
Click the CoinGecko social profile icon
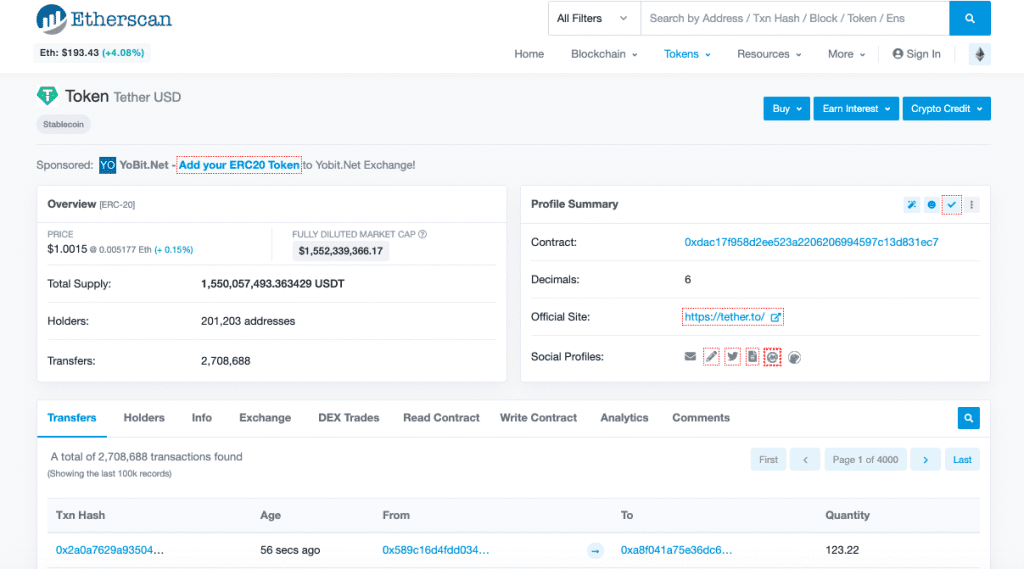tap(794, 357)
